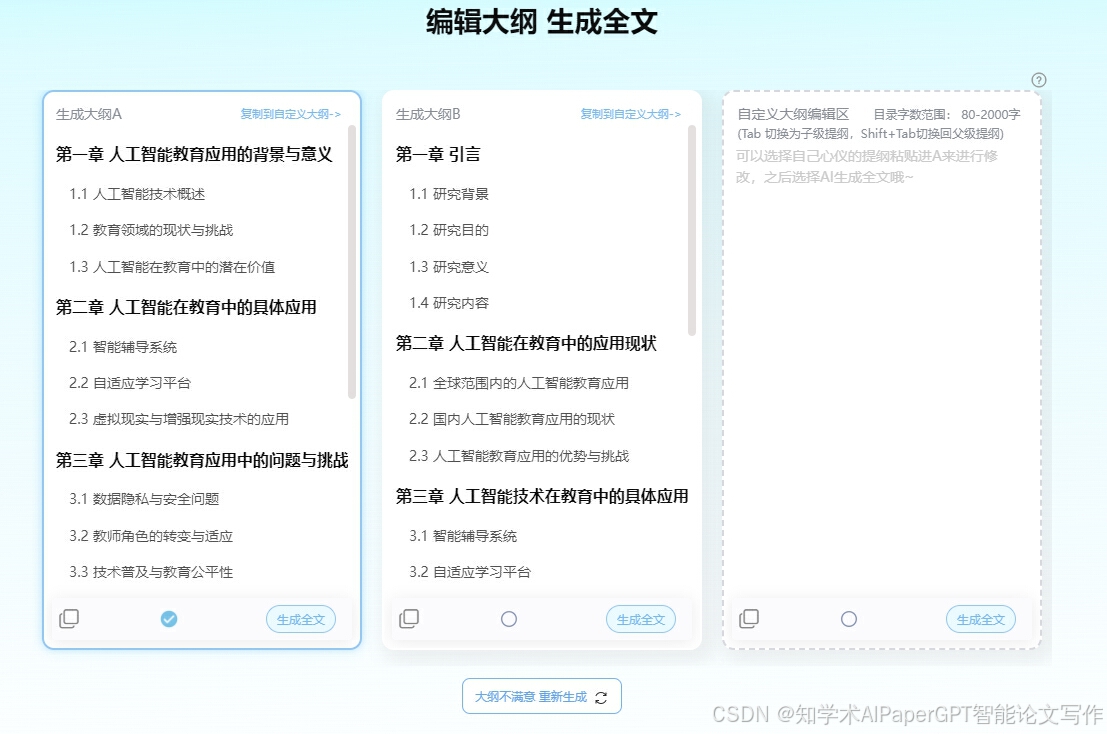This screenshot has width=1107, height=734.
Task: Click 生成全文 button under 生成大纲A
Action: [301, 619]
